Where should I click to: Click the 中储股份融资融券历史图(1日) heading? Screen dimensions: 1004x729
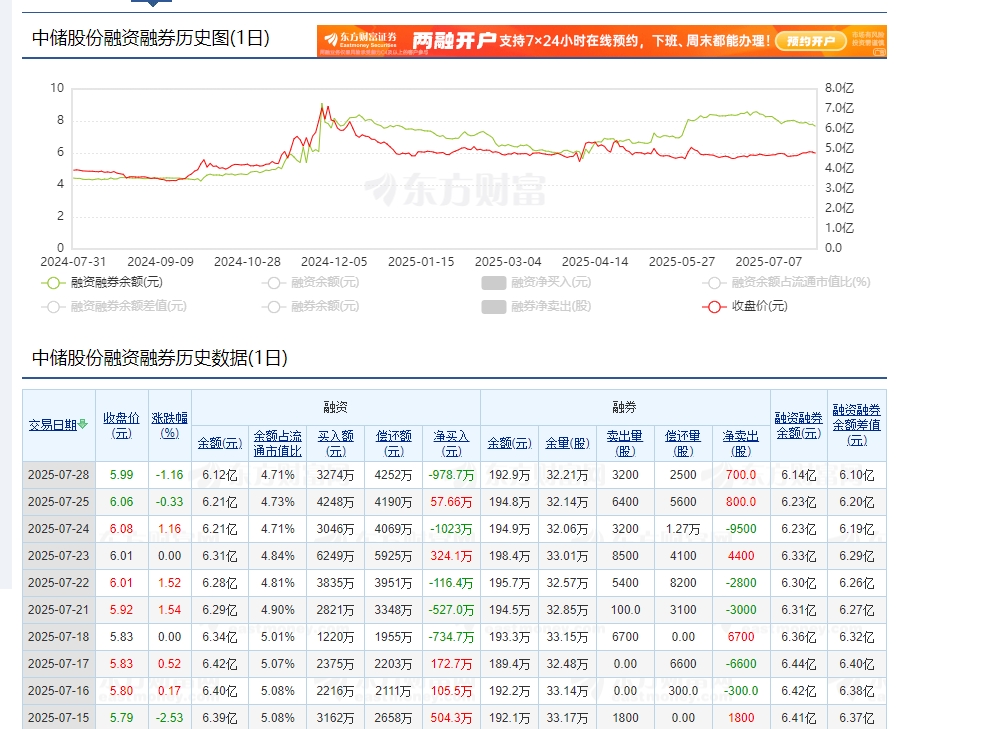pos(151,38)
